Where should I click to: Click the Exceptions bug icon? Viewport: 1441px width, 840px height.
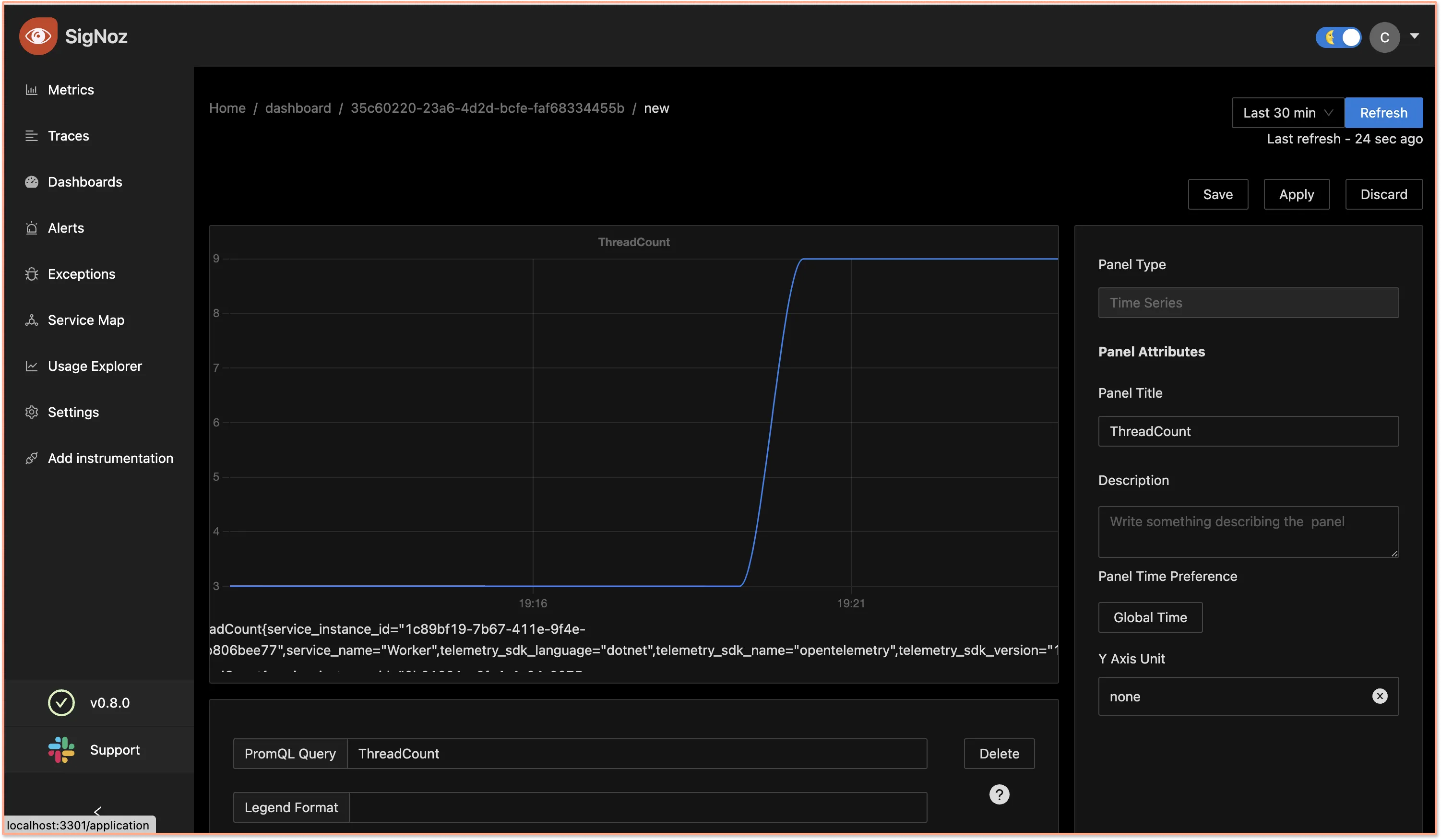(x=32, y=274)
